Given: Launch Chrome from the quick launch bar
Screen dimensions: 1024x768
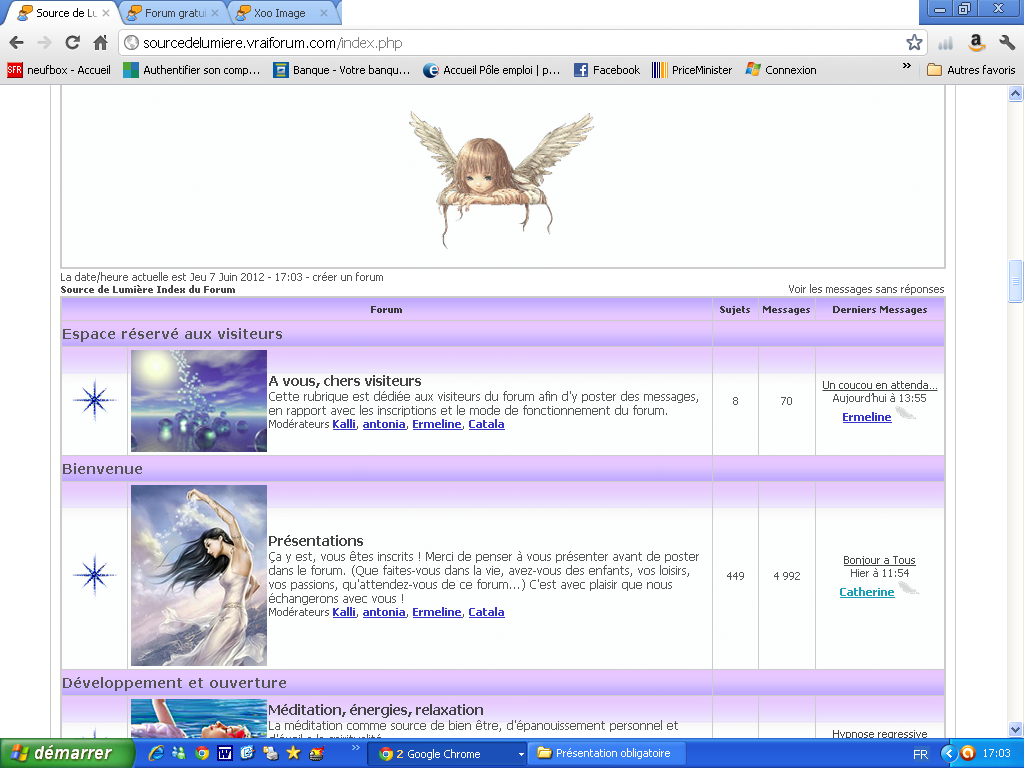Looking at the screenshot, I should tap(202, 753).
